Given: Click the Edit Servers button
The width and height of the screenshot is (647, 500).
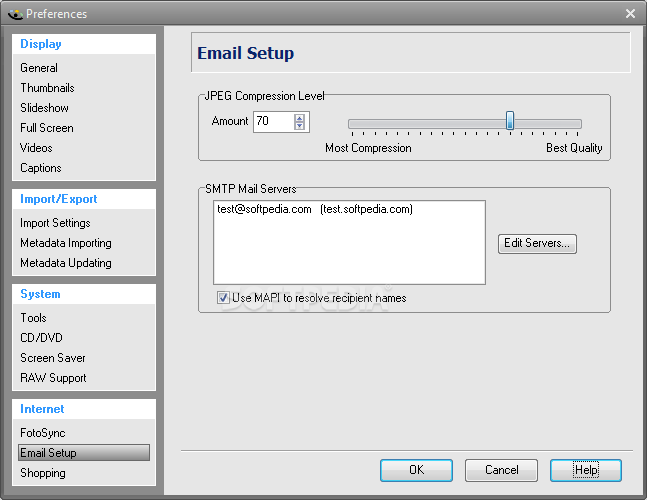Looking at the screenshot, I should point(537,243).
